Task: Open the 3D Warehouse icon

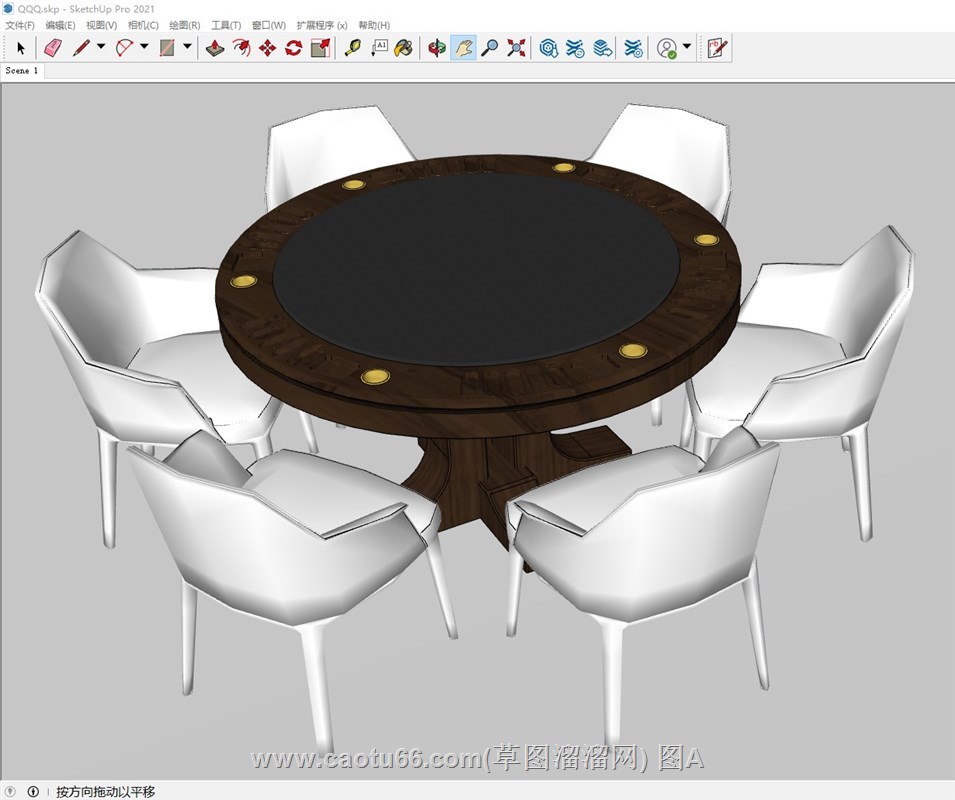Action: pos(548,47)
